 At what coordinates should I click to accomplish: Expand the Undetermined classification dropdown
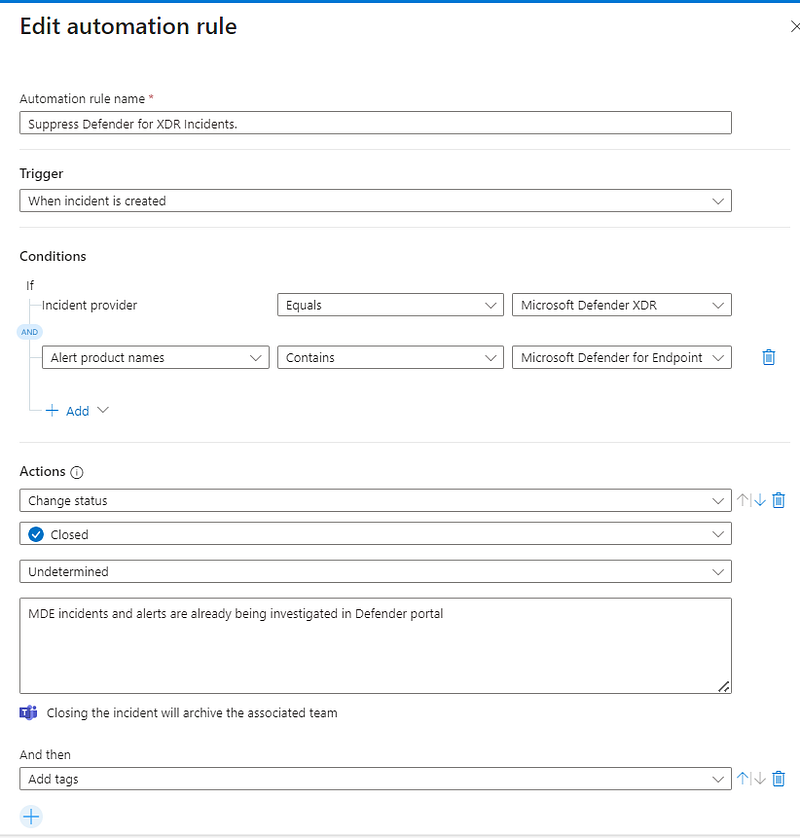pyautogui.click(x=375, y=571)
